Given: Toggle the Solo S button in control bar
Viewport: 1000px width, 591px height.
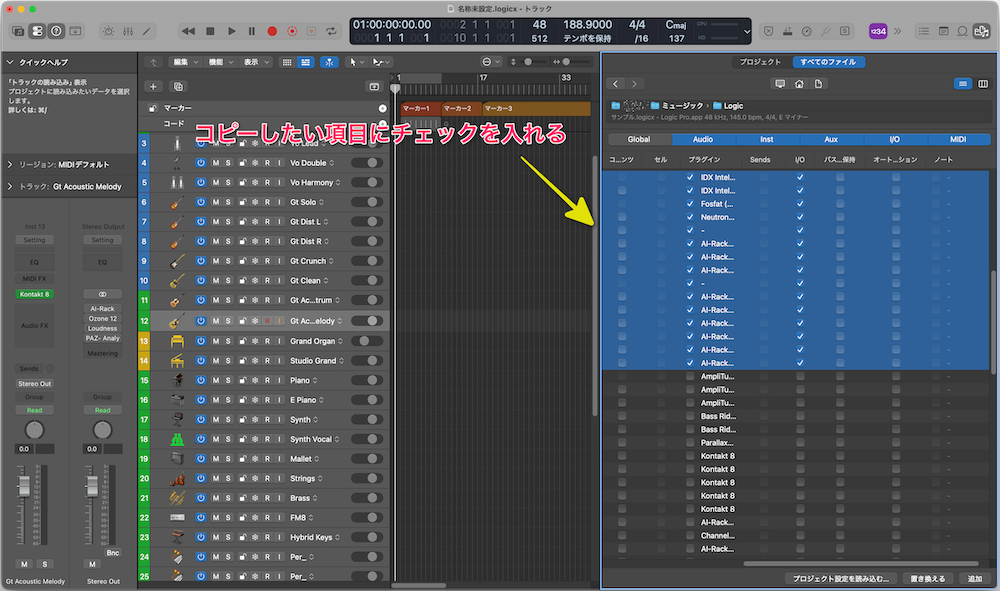Looking at the screenshot, I should (x=845, y=31).
